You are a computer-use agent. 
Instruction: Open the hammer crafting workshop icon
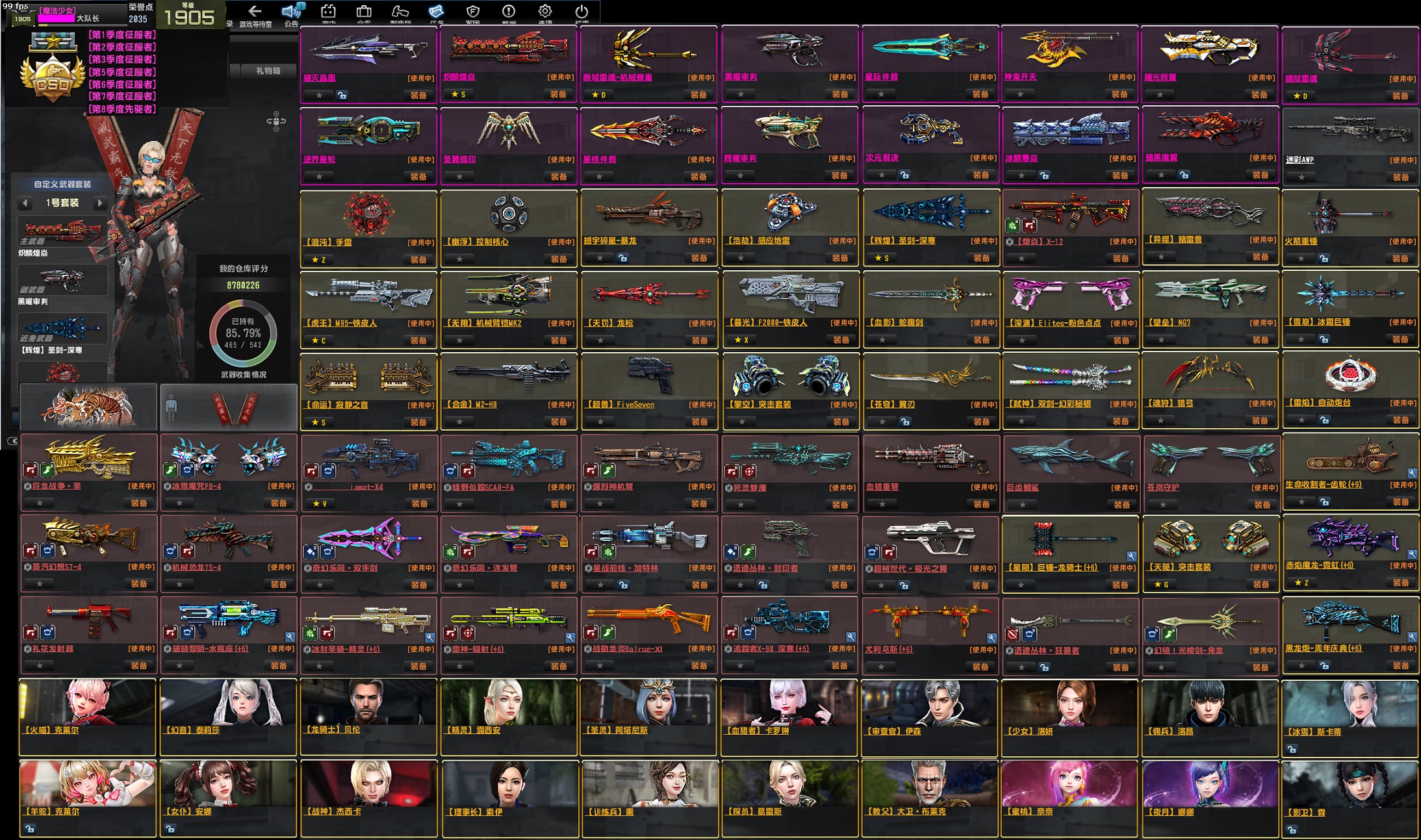tap(400, 12)
